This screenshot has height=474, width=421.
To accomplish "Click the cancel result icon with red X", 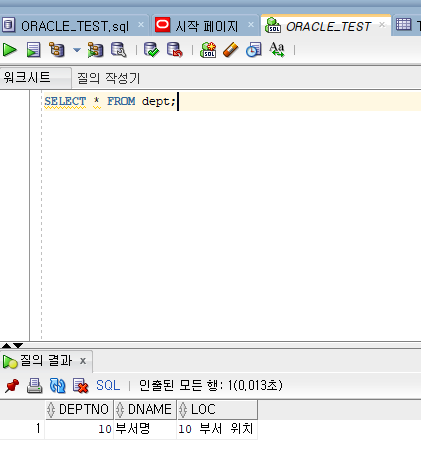I will pyautogui.click(x=80, y=386).
